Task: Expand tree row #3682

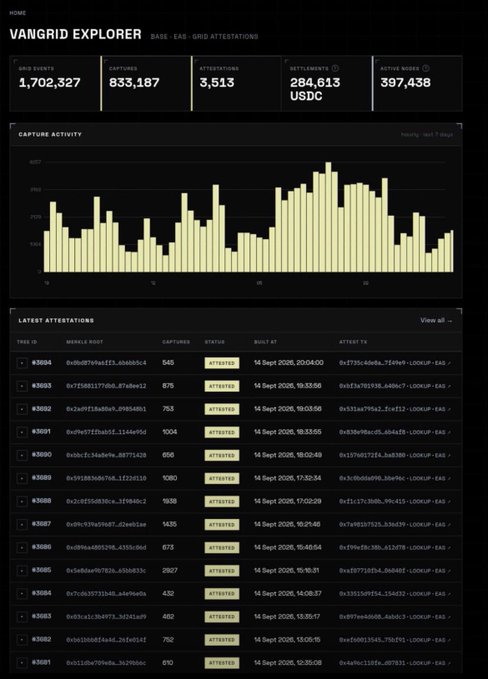Action: [x=22, y=640]
